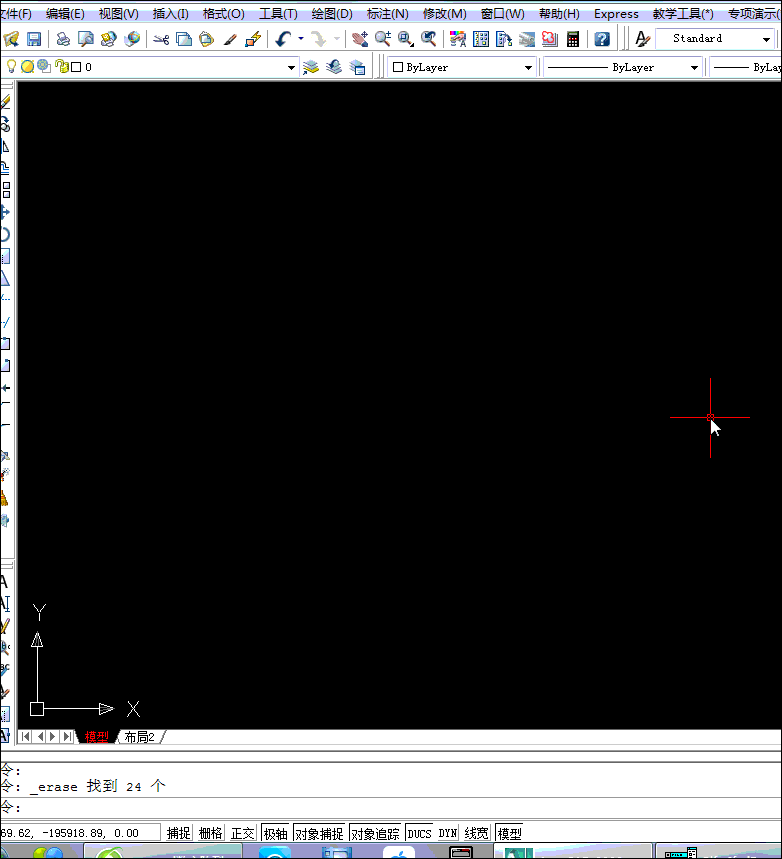
Task: Click the Block Editor lightning icon
Action: (253, 39)
